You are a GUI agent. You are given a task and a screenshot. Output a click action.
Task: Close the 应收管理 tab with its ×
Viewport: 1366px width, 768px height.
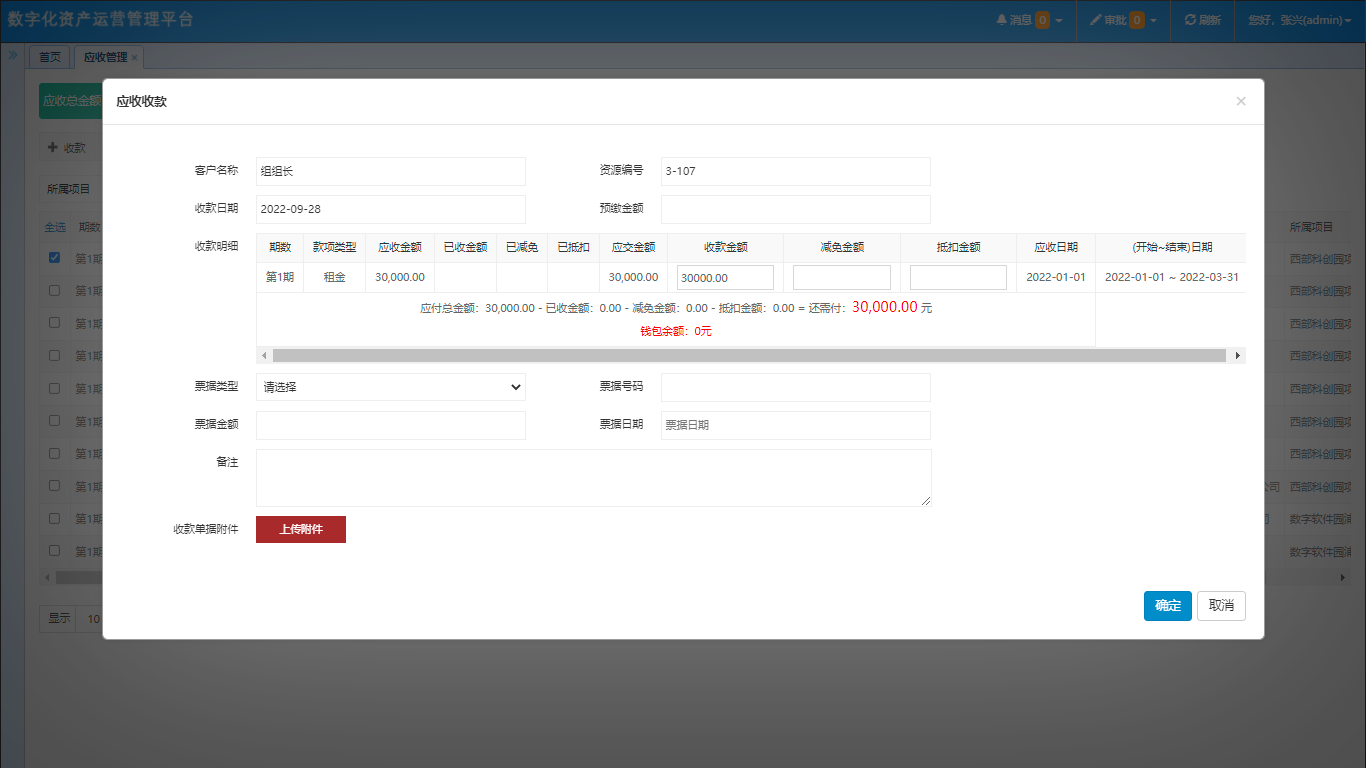[x=134, y=57]
